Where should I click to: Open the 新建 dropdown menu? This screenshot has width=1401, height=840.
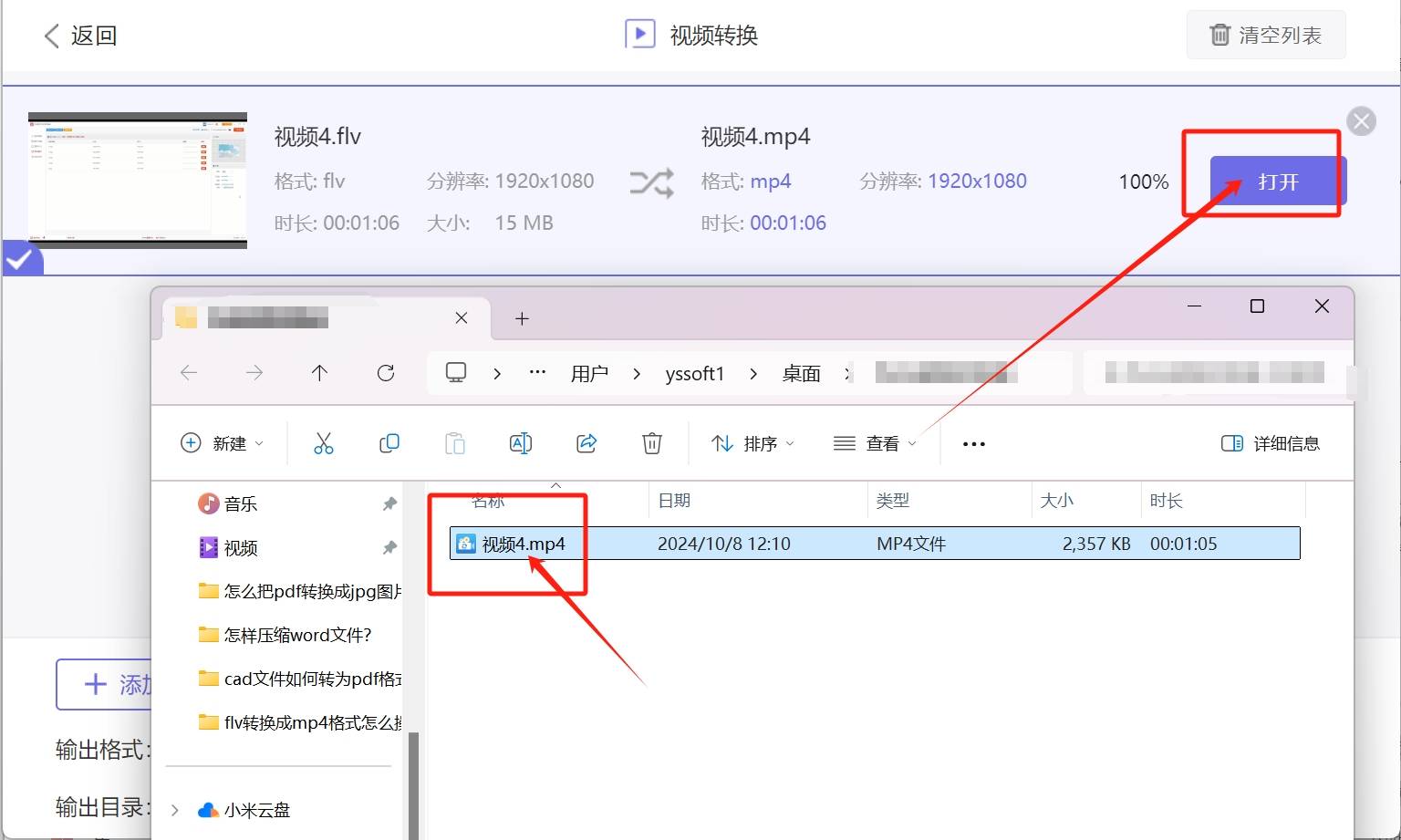pyautogui.click(x=222, y=443)
